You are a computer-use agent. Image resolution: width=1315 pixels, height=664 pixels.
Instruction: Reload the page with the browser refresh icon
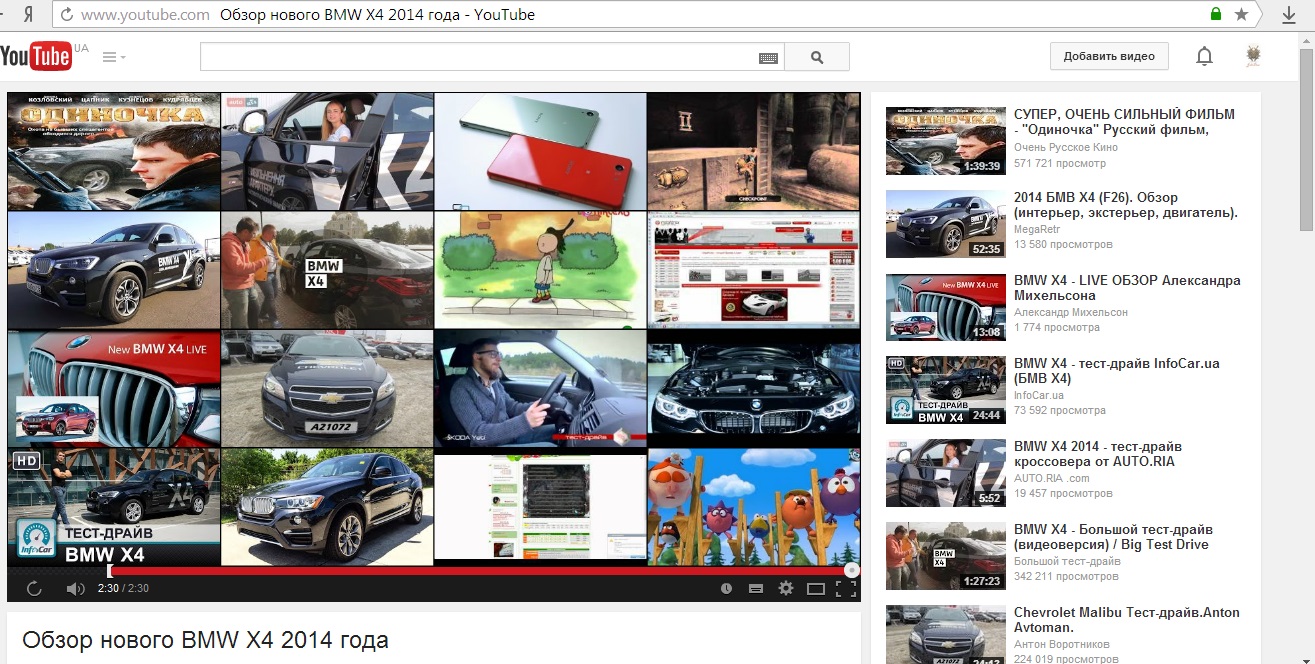(66, 14)
